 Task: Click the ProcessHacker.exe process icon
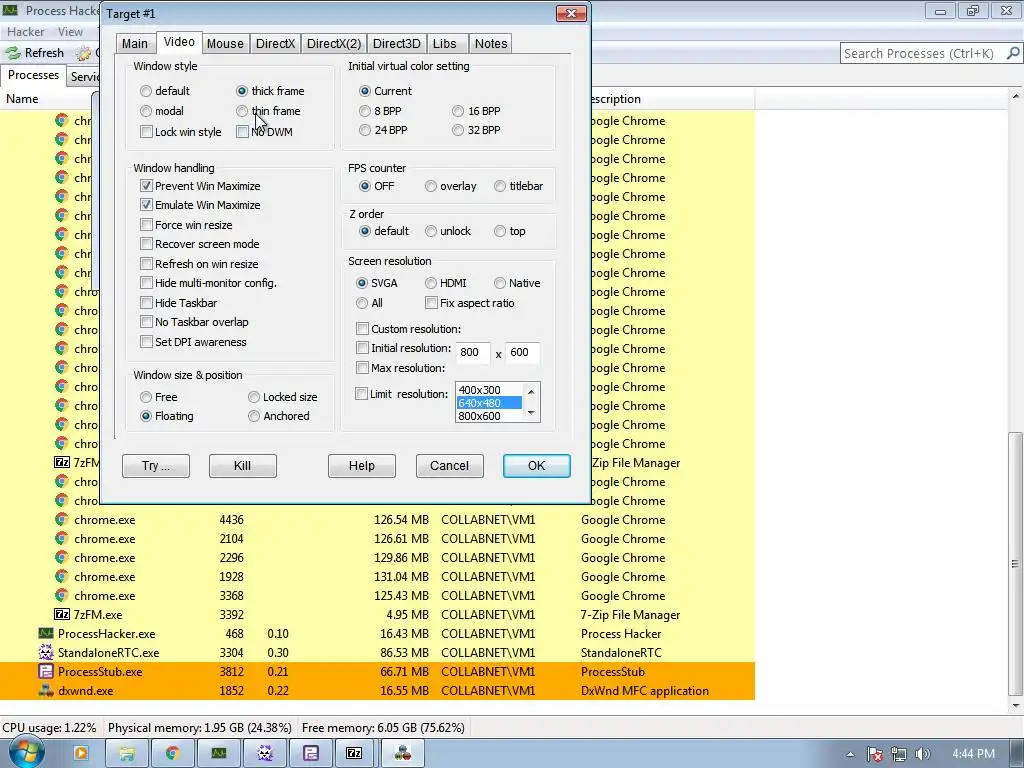46,633
